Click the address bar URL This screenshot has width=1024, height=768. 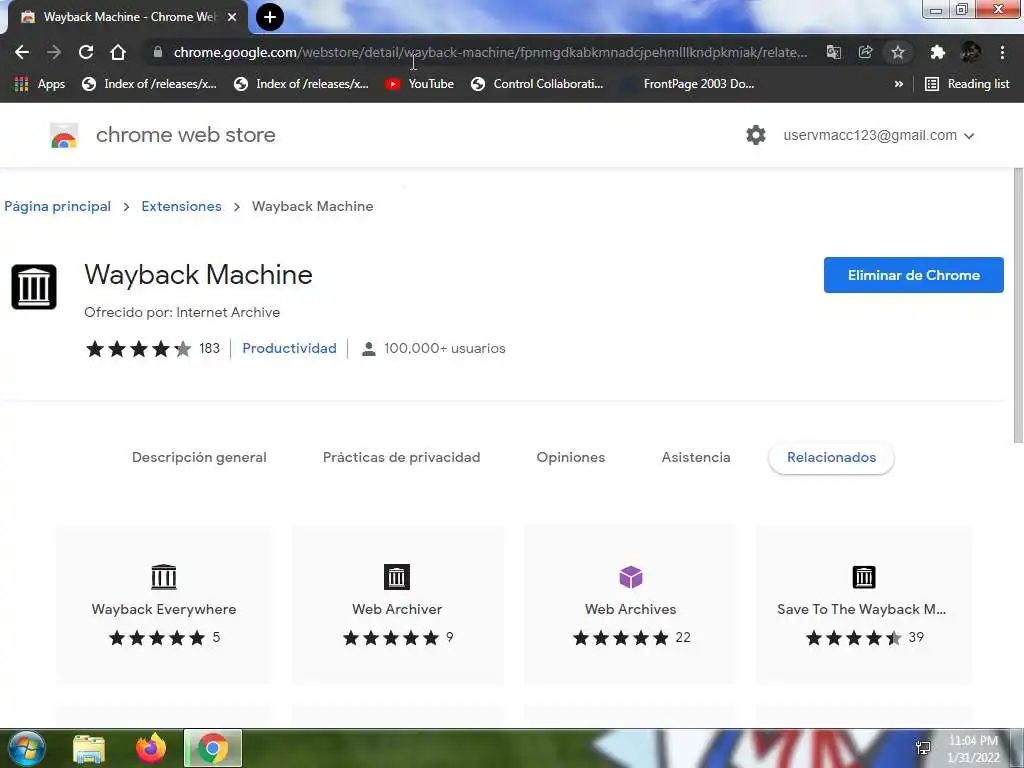point(490,52)
